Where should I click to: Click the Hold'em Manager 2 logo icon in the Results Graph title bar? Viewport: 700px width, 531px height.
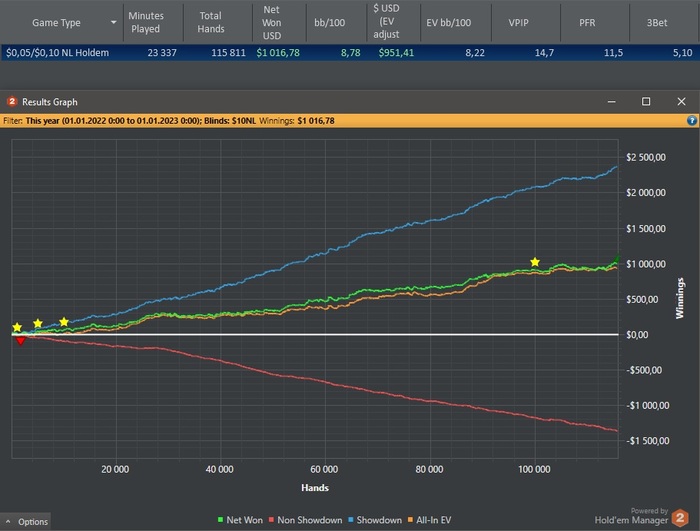(x=12, y=102)
